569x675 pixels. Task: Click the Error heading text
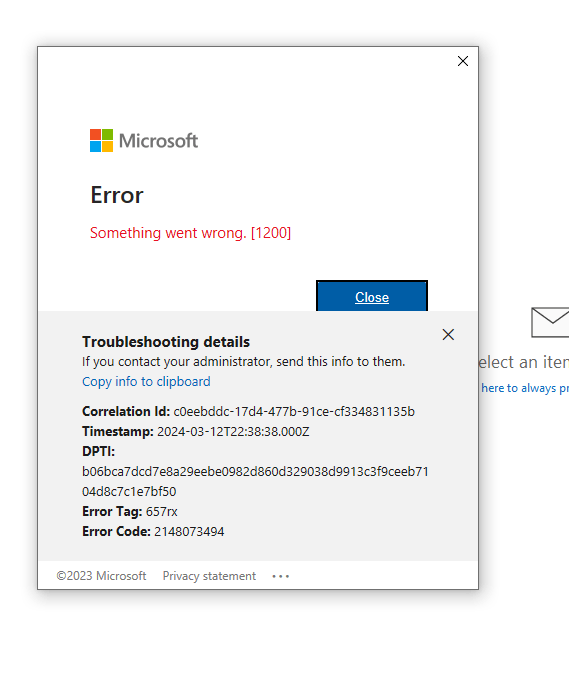click(x=117, y=195)
